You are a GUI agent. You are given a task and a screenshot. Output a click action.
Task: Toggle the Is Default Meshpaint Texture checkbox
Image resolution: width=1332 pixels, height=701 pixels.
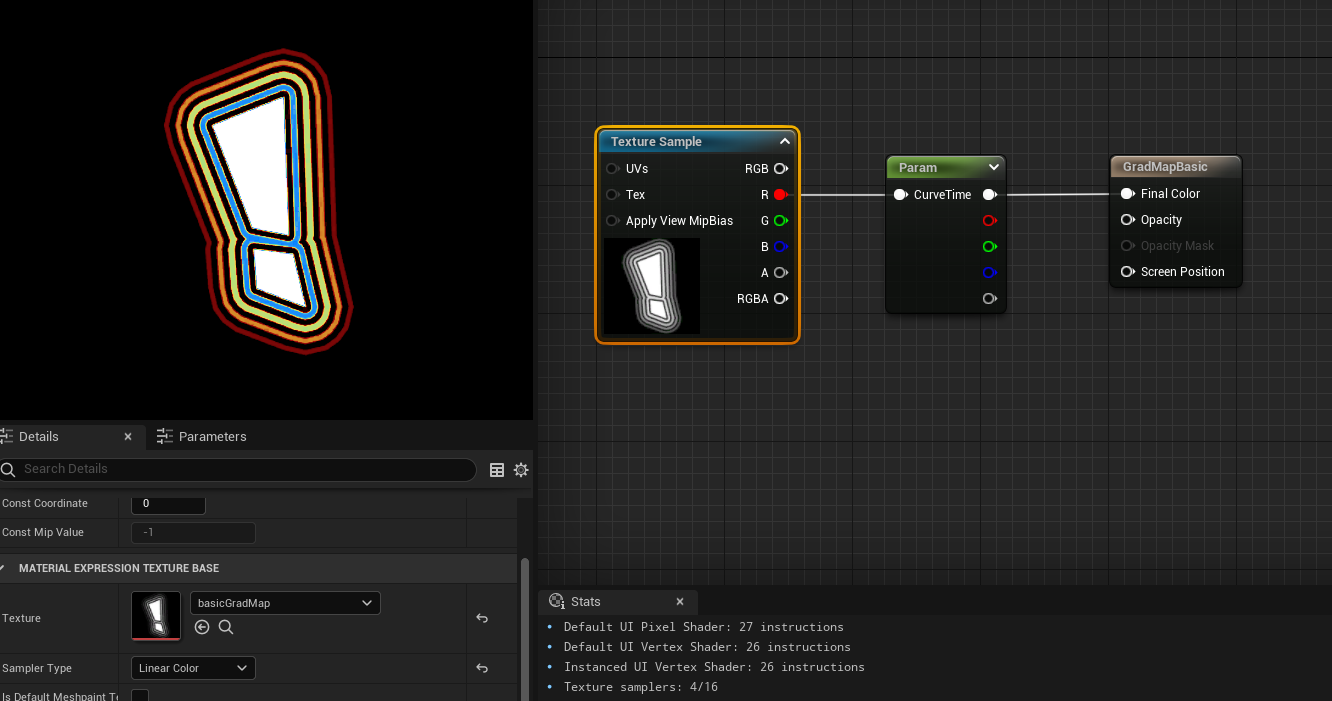(140, 696)
